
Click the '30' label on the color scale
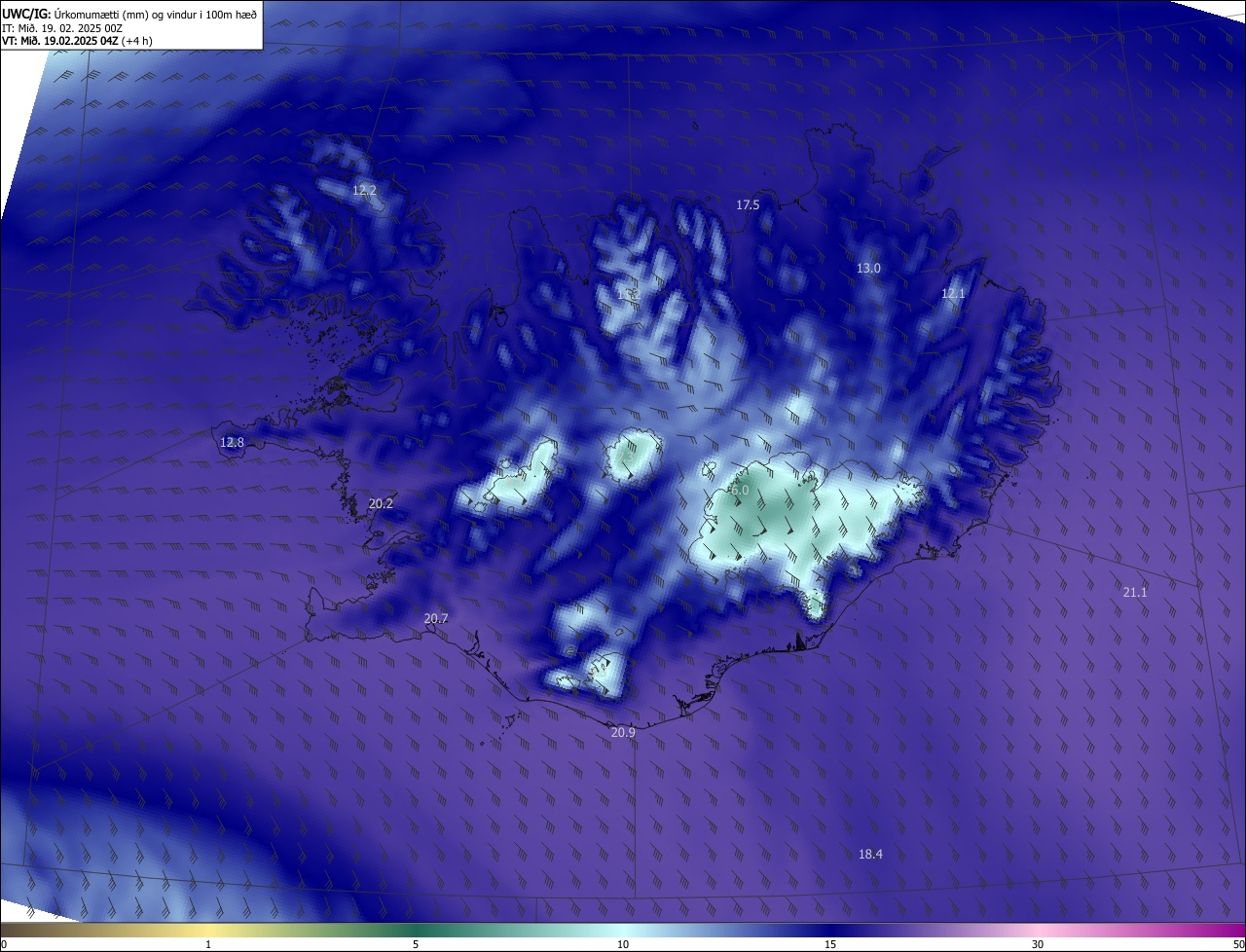click(x=1038, y=944)
